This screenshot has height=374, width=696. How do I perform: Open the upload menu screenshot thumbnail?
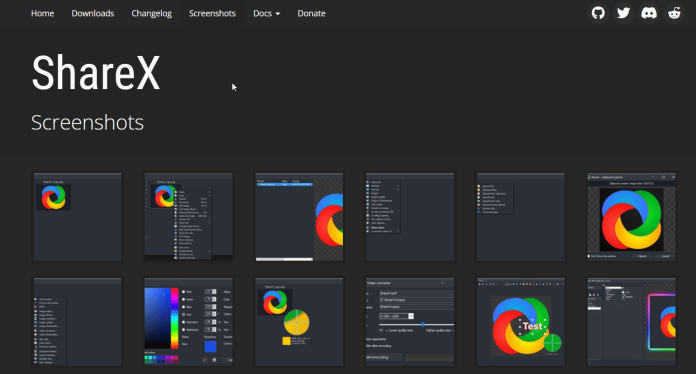521,217
